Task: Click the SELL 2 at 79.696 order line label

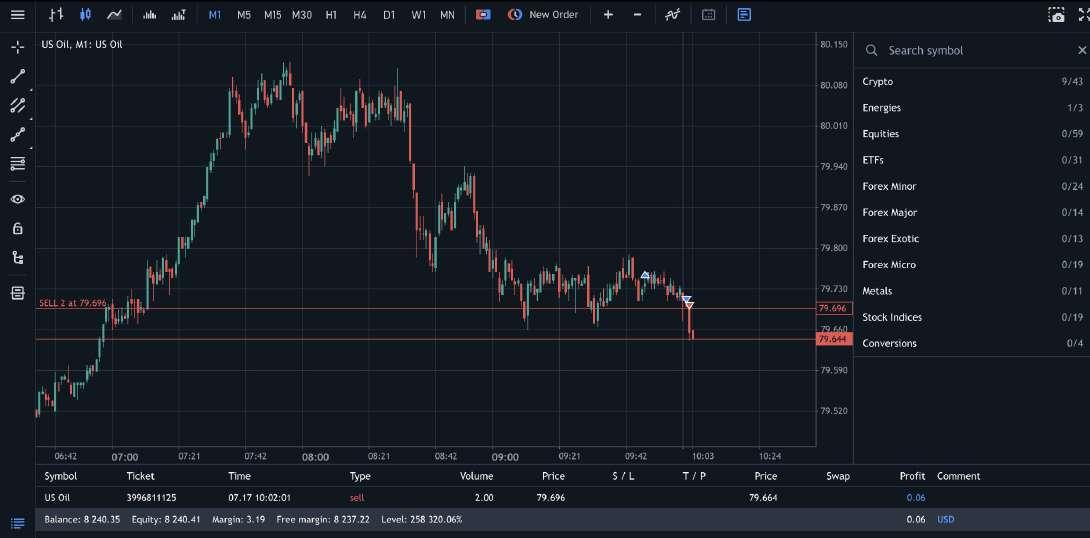Action: coord(72,303)
